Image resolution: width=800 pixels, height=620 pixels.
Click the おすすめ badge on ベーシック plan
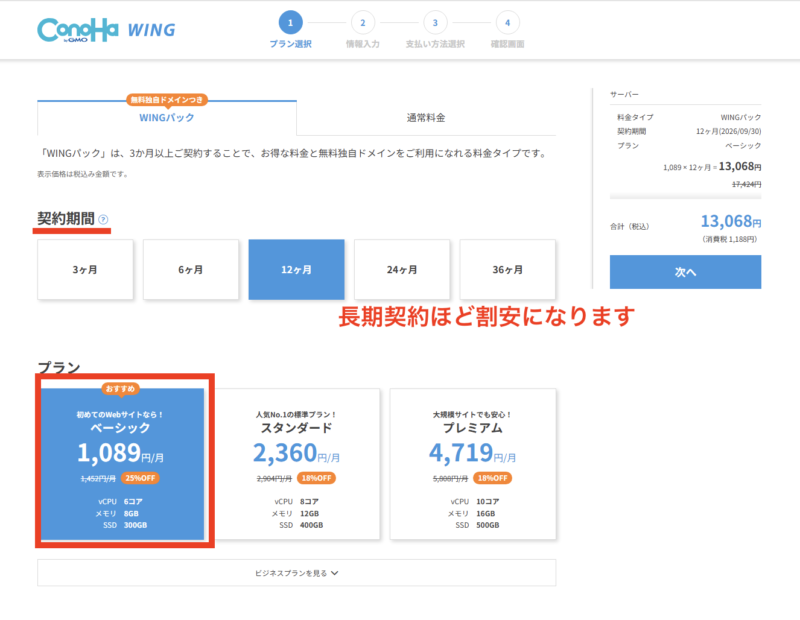[x=121, y=388]
